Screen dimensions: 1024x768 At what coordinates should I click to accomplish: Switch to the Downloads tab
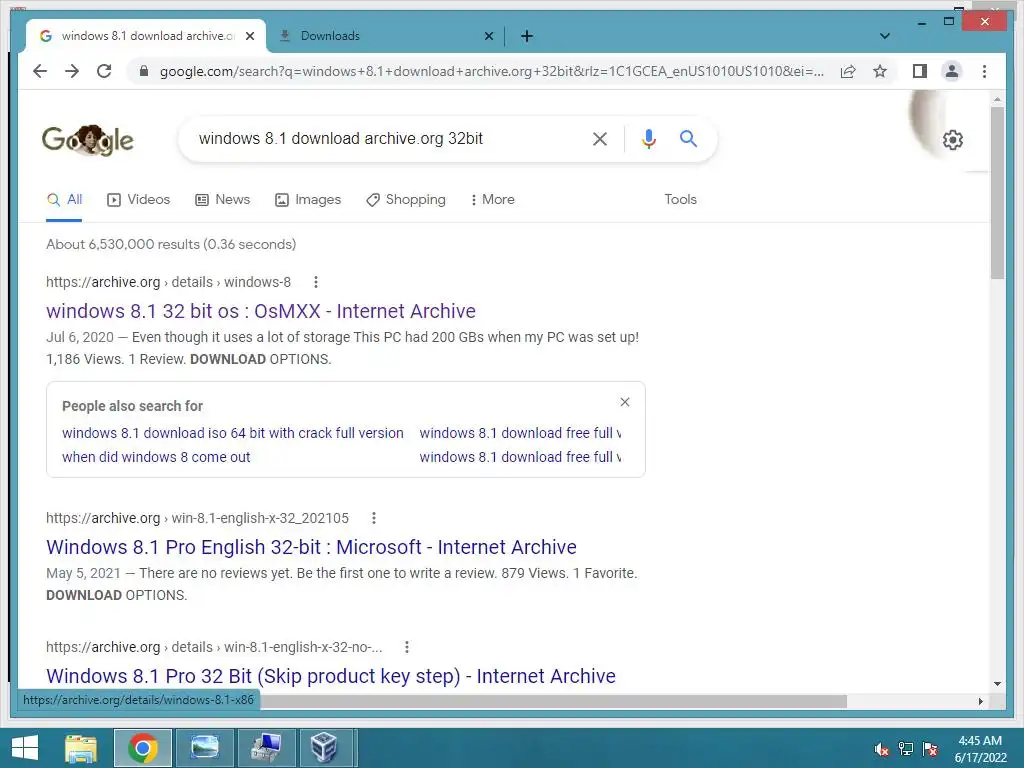click(385, 36)
